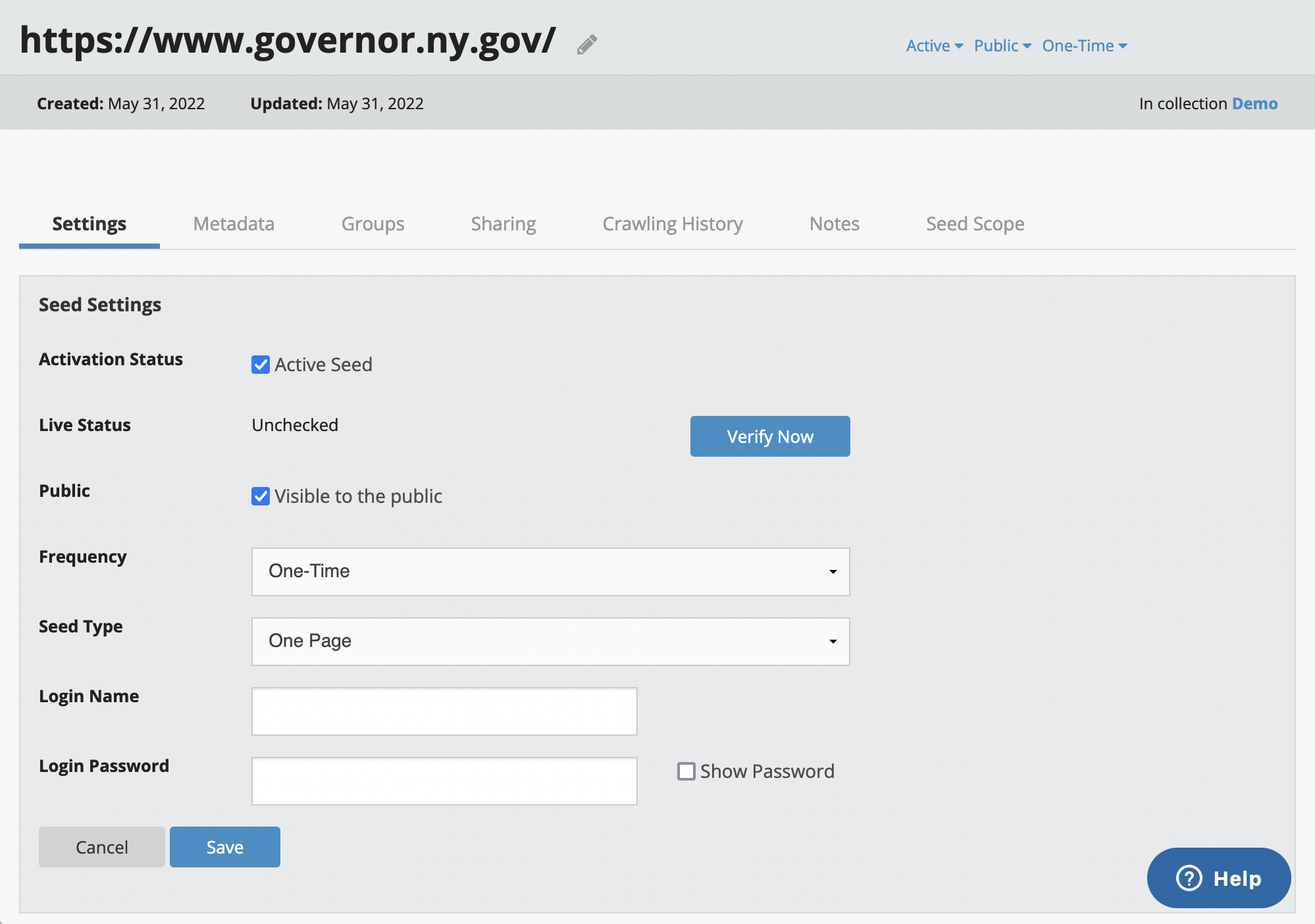The height and width of the screenshot is (924, 1315).
Task: Expand the Active status dropdown in header
Action: coord(934,45)
